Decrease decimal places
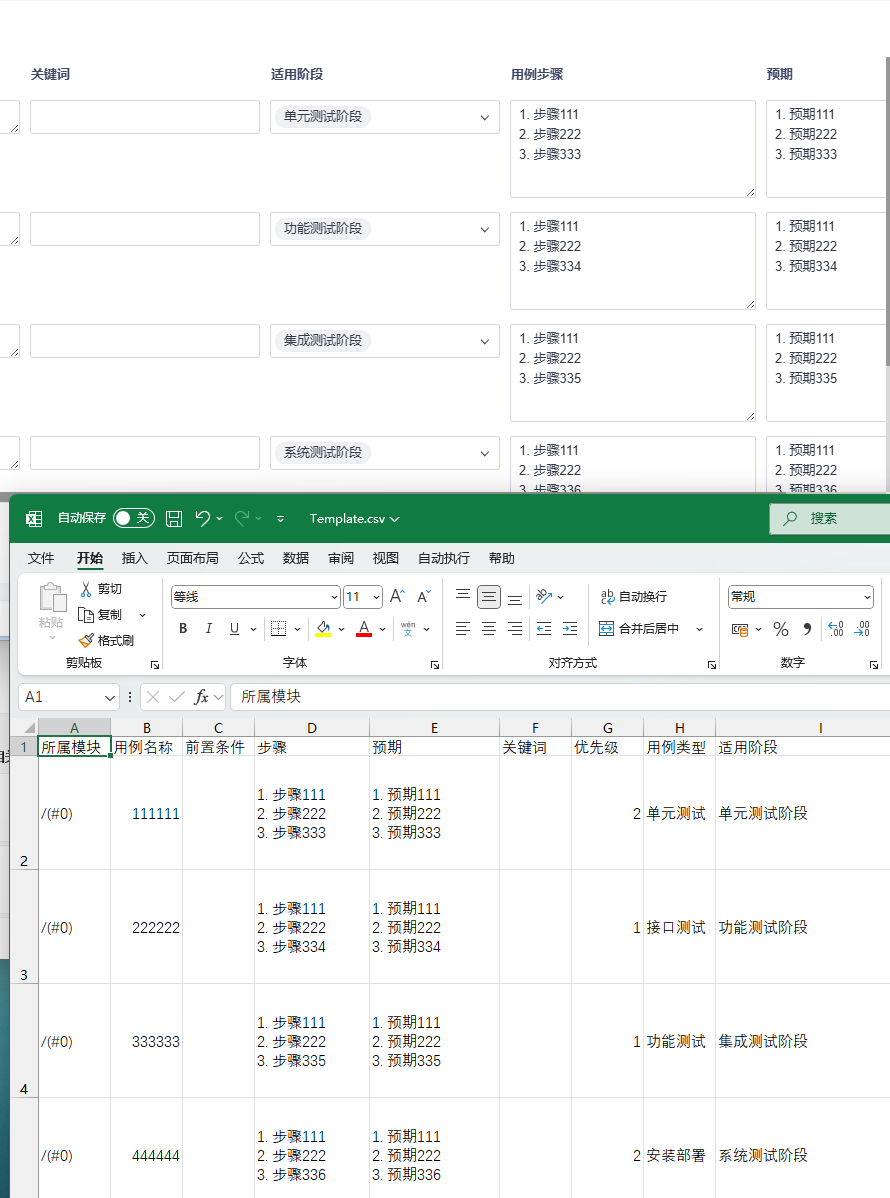The width and height of the screenshot is (890, 1198). point(862,629)
